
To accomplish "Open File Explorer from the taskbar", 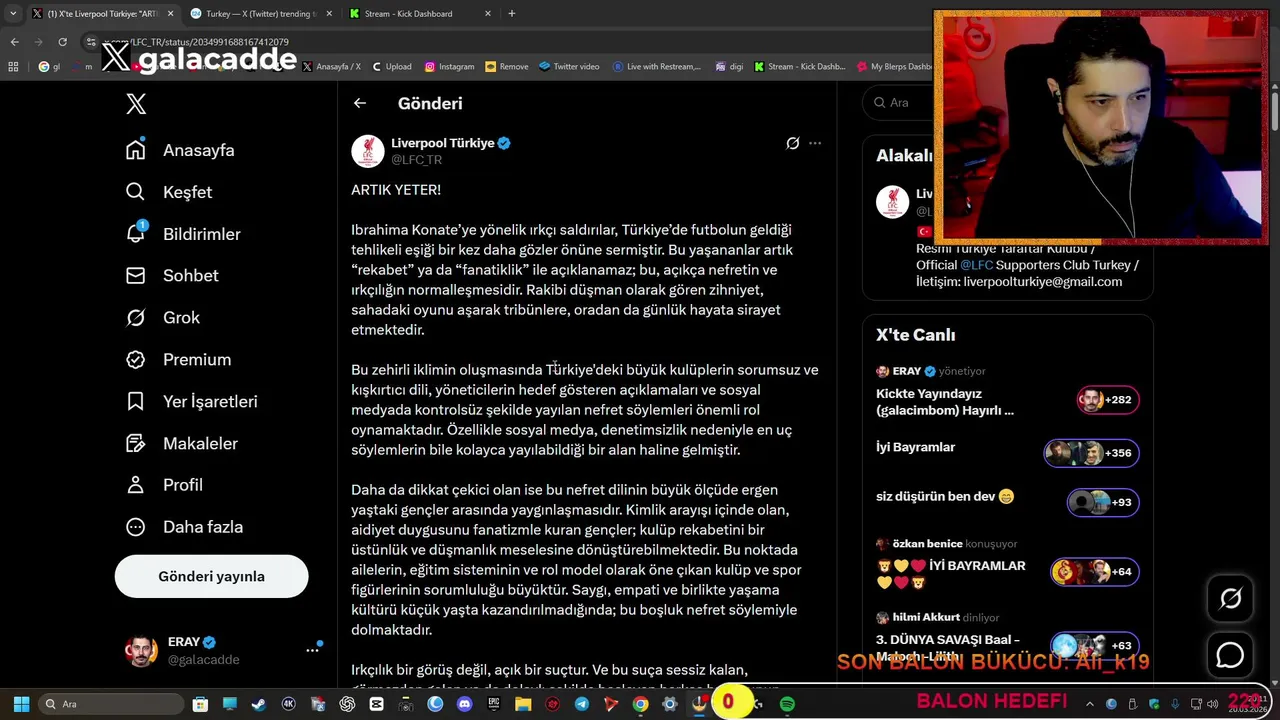I will [x=523, y=704].
